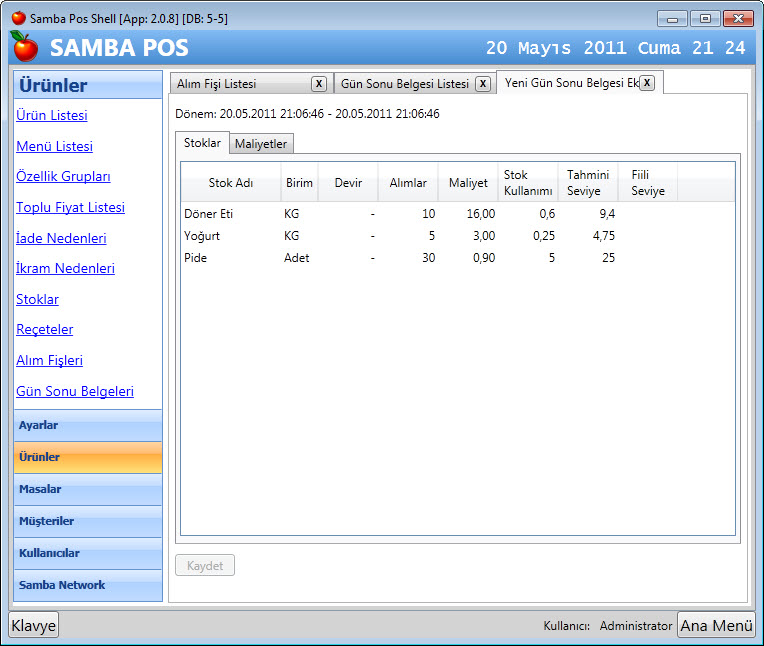Expand the Masalar section

click(88, 489)
